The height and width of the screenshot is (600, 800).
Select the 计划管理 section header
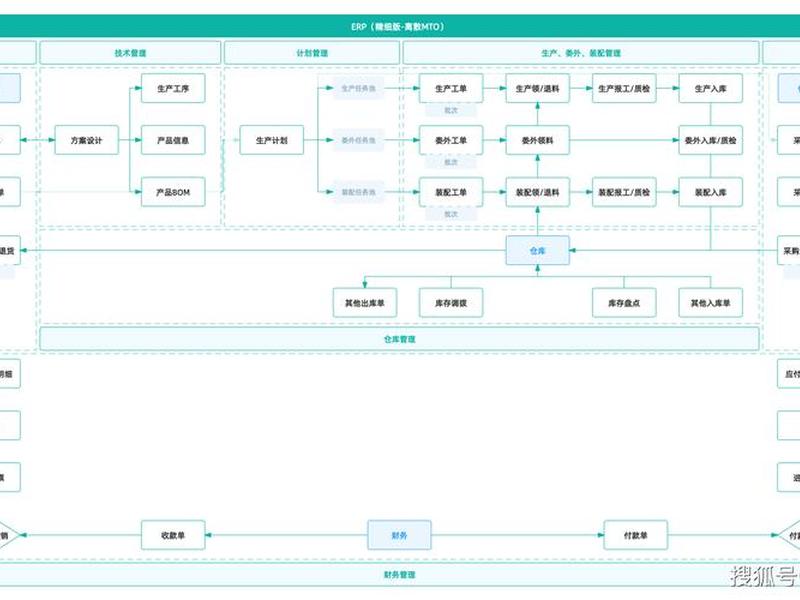[x=312, y=53]
